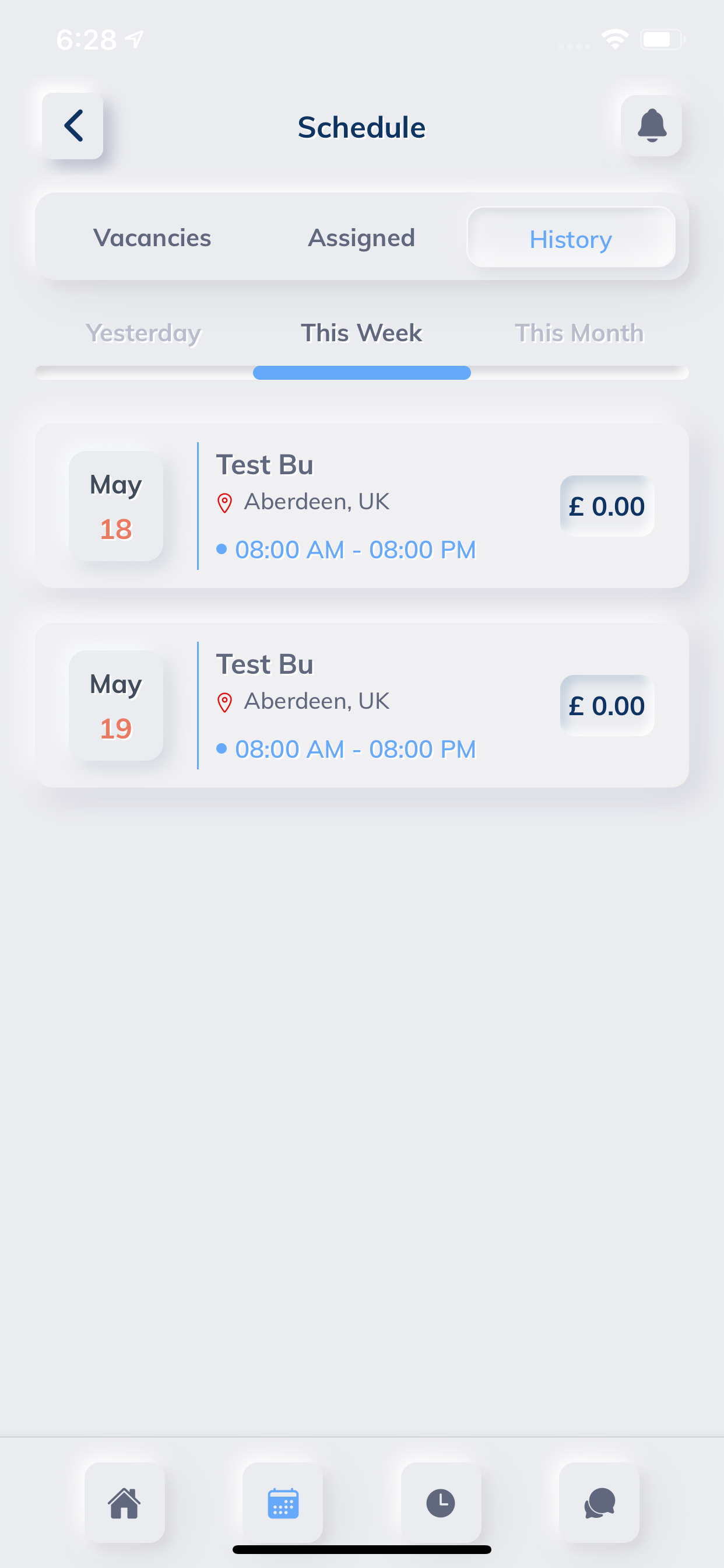
Task: Open the May 19 date tile
Action: [115, 705]
